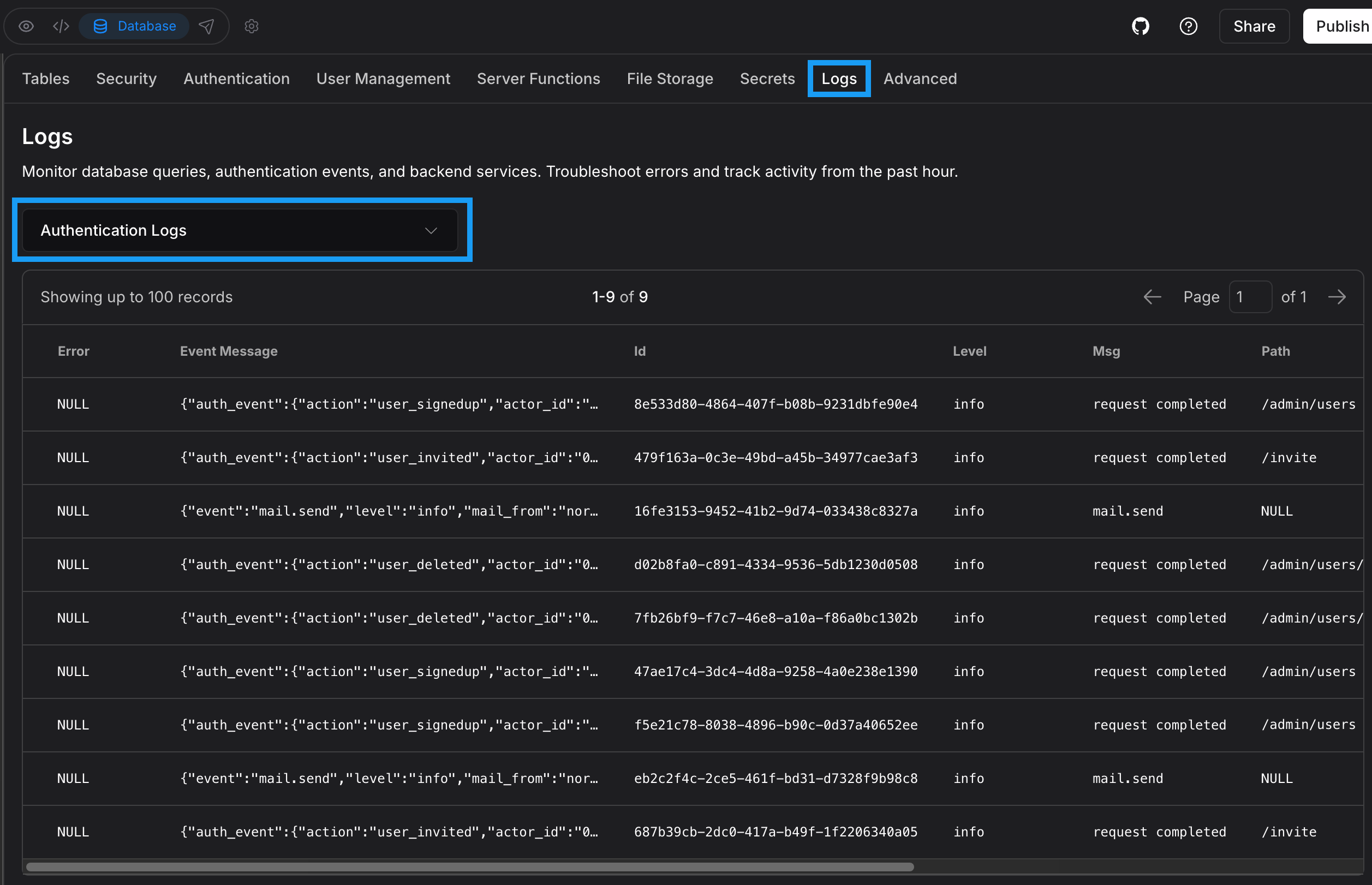Click the 1-9 of 9 record count
Viewport: 1372px width, 885px height.
[x=619, y=297]
